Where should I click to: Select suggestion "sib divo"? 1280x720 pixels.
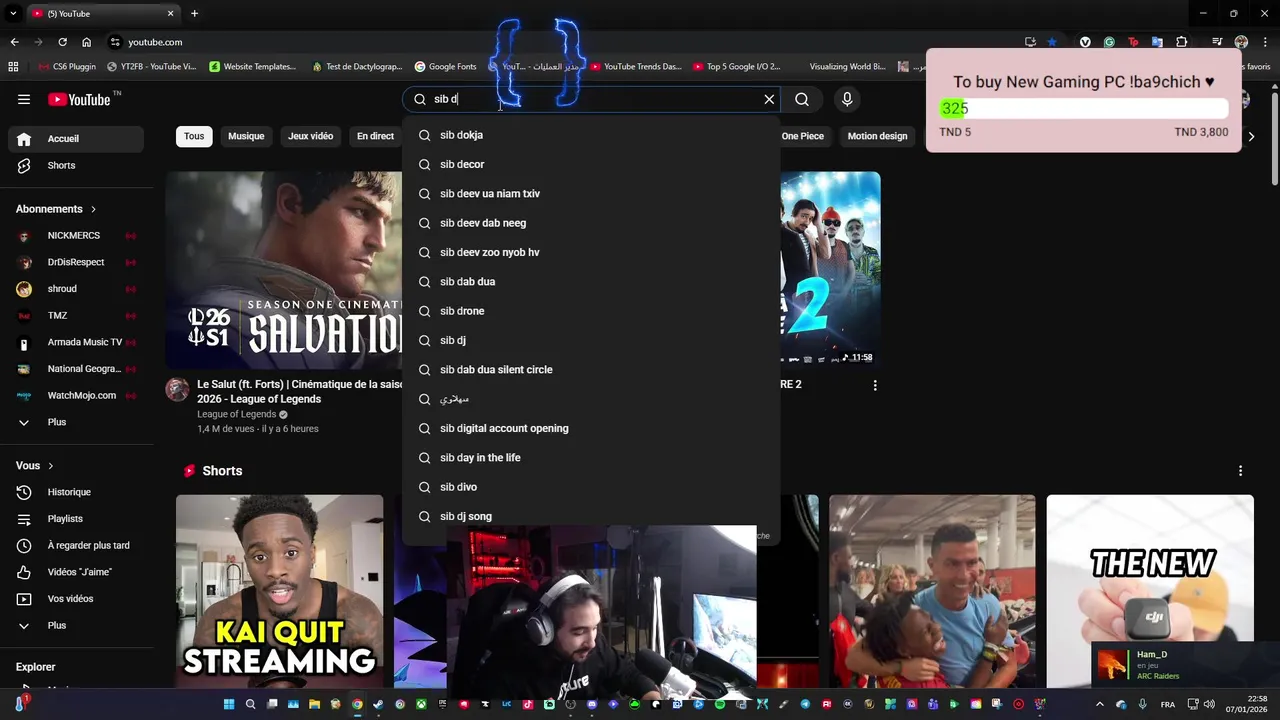(x=591, y=487)
